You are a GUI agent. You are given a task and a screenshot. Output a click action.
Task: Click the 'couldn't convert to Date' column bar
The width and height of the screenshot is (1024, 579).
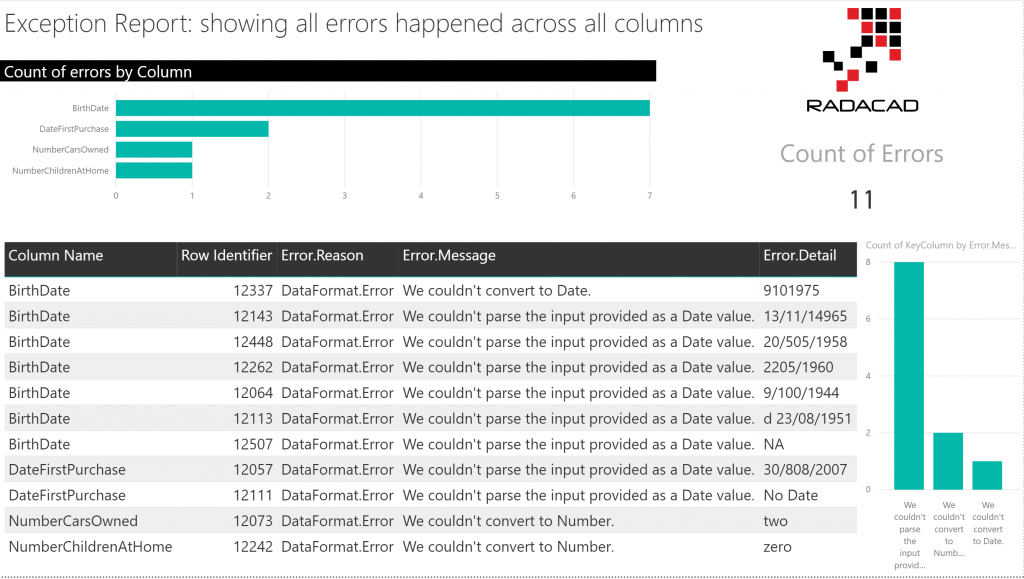pyautogui.click(x=987, y=475)
